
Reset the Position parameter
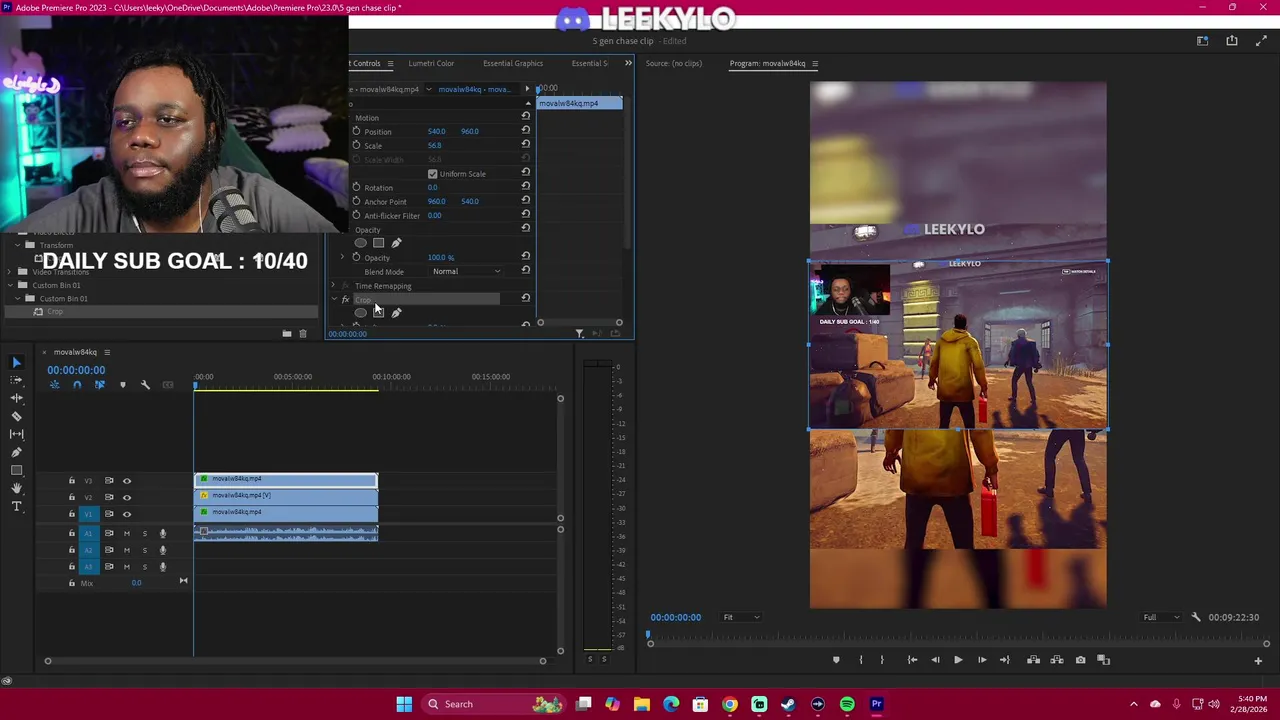[525, 130]
